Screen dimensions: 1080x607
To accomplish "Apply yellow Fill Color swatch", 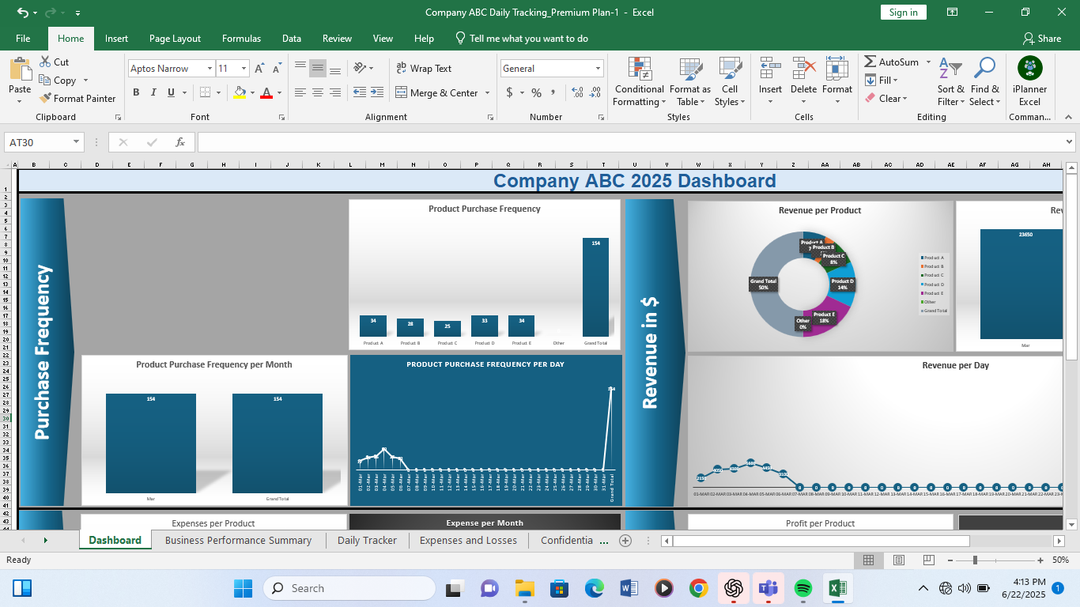I will click(x=240, y=92).
